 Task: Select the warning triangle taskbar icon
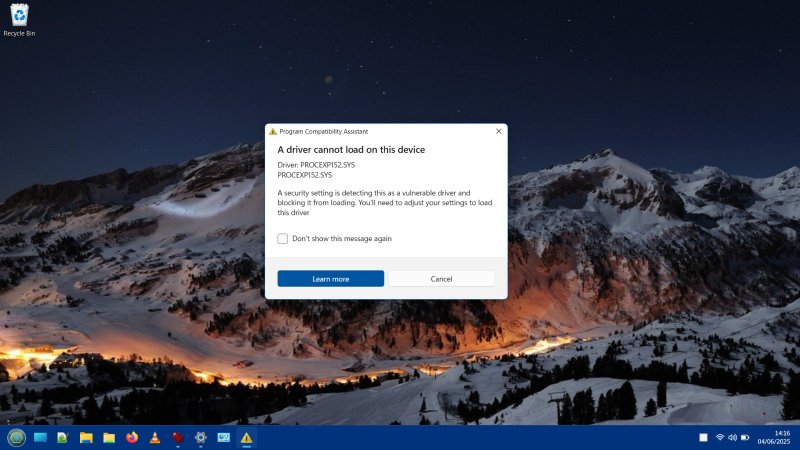click(246, 438)
